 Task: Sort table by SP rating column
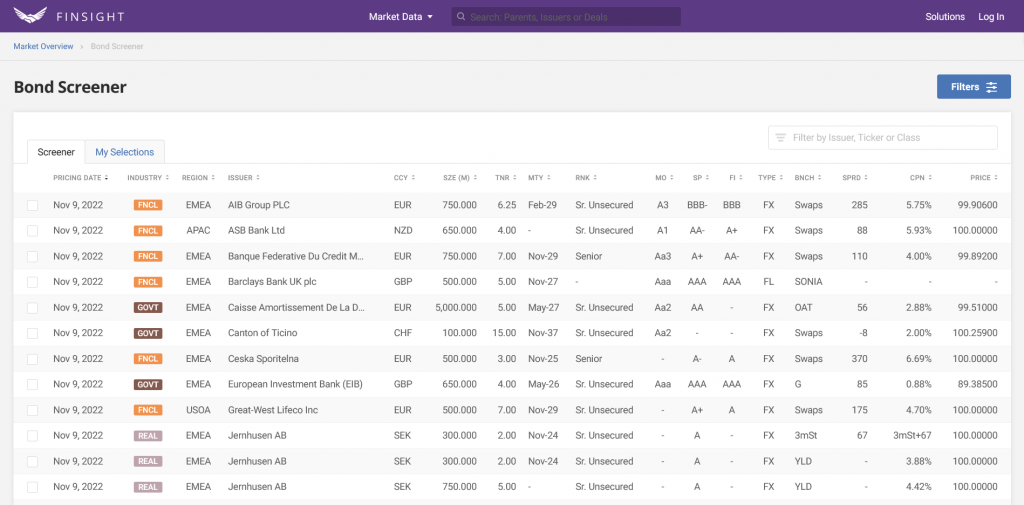(700, 178)
